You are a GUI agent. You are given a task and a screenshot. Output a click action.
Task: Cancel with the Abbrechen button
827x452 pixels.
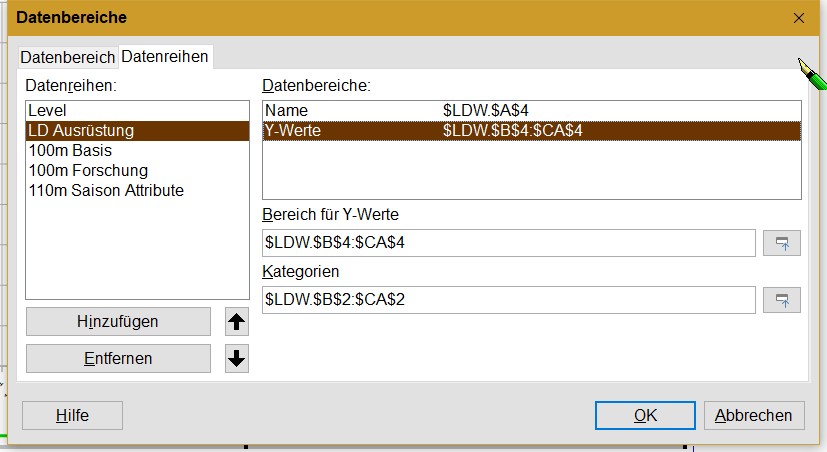[x=754, y=416]
